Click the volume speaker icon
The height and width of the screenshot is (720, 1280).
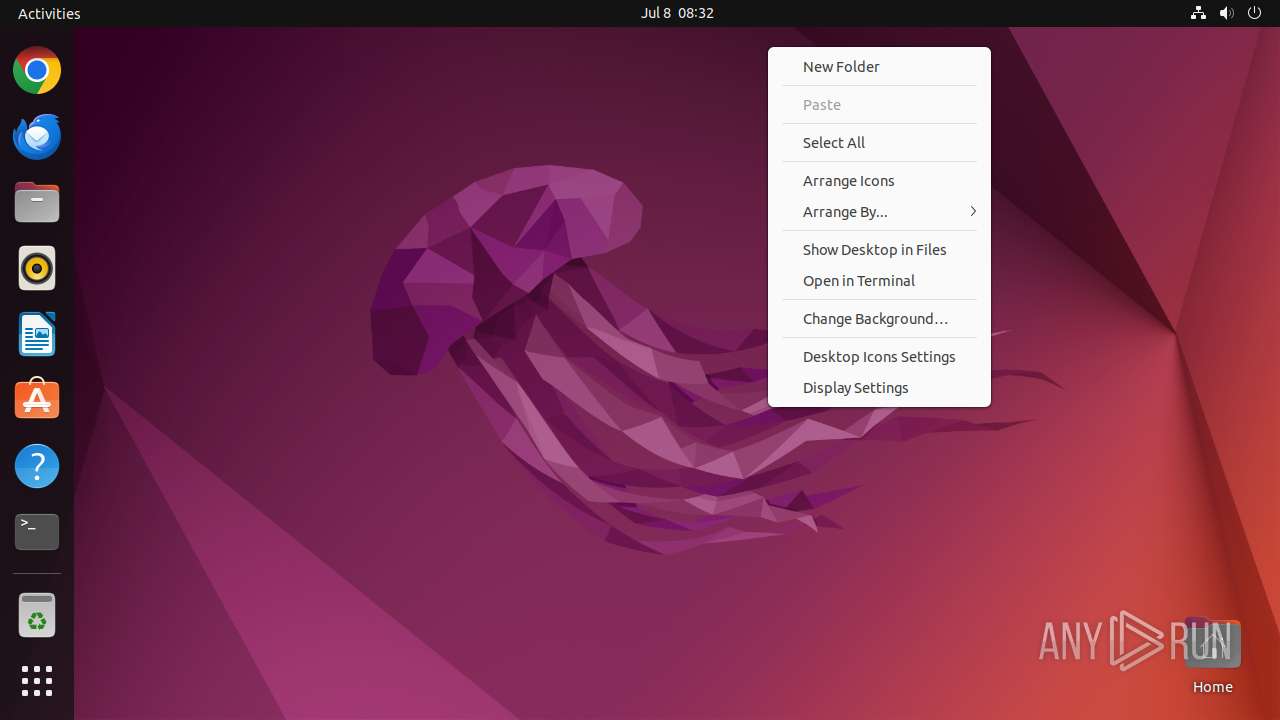[x=1227, y=13]
